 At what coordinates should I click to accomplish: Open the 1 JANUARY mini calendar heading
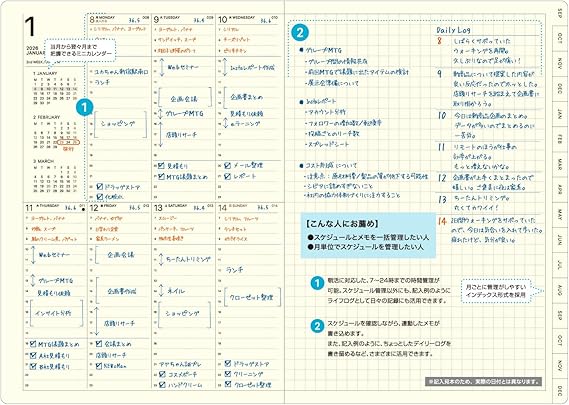point(45,73)
